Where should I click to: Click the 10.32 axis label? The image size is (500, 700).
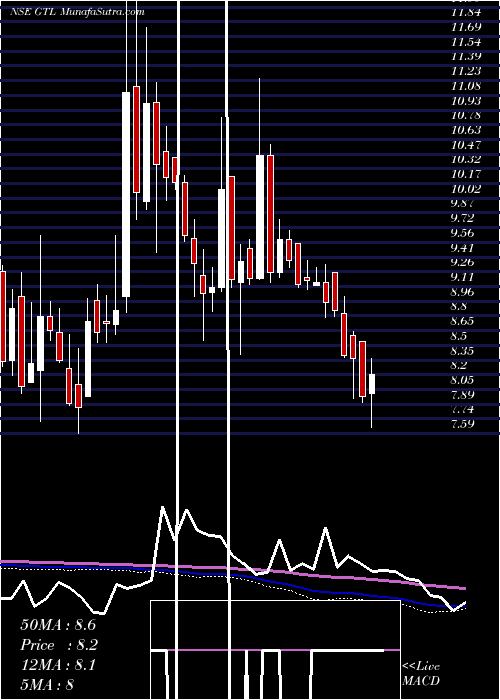466,159
